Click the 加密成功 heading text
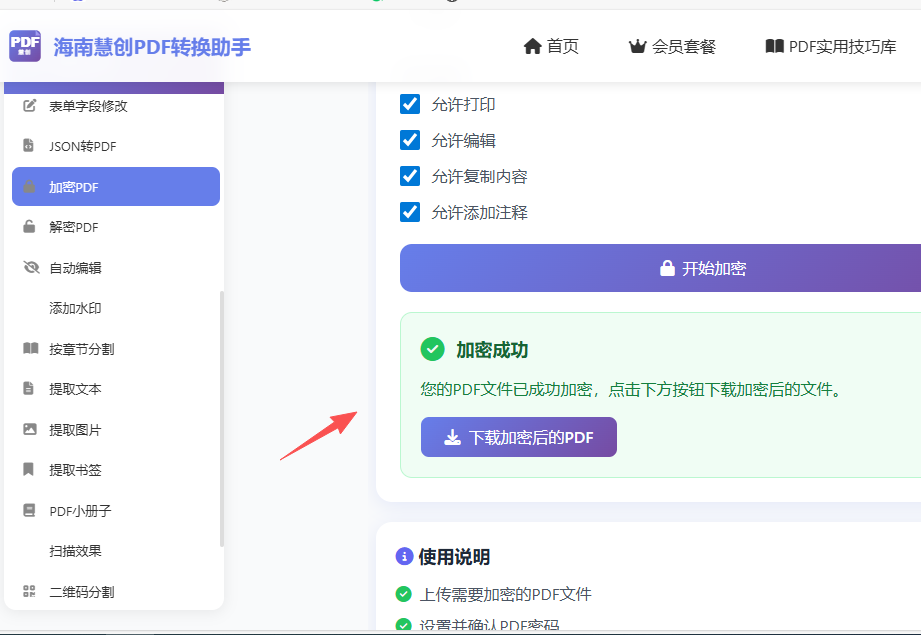Image resolution: width=921 pixels, height=635 pixels. (x=492, y=350)
